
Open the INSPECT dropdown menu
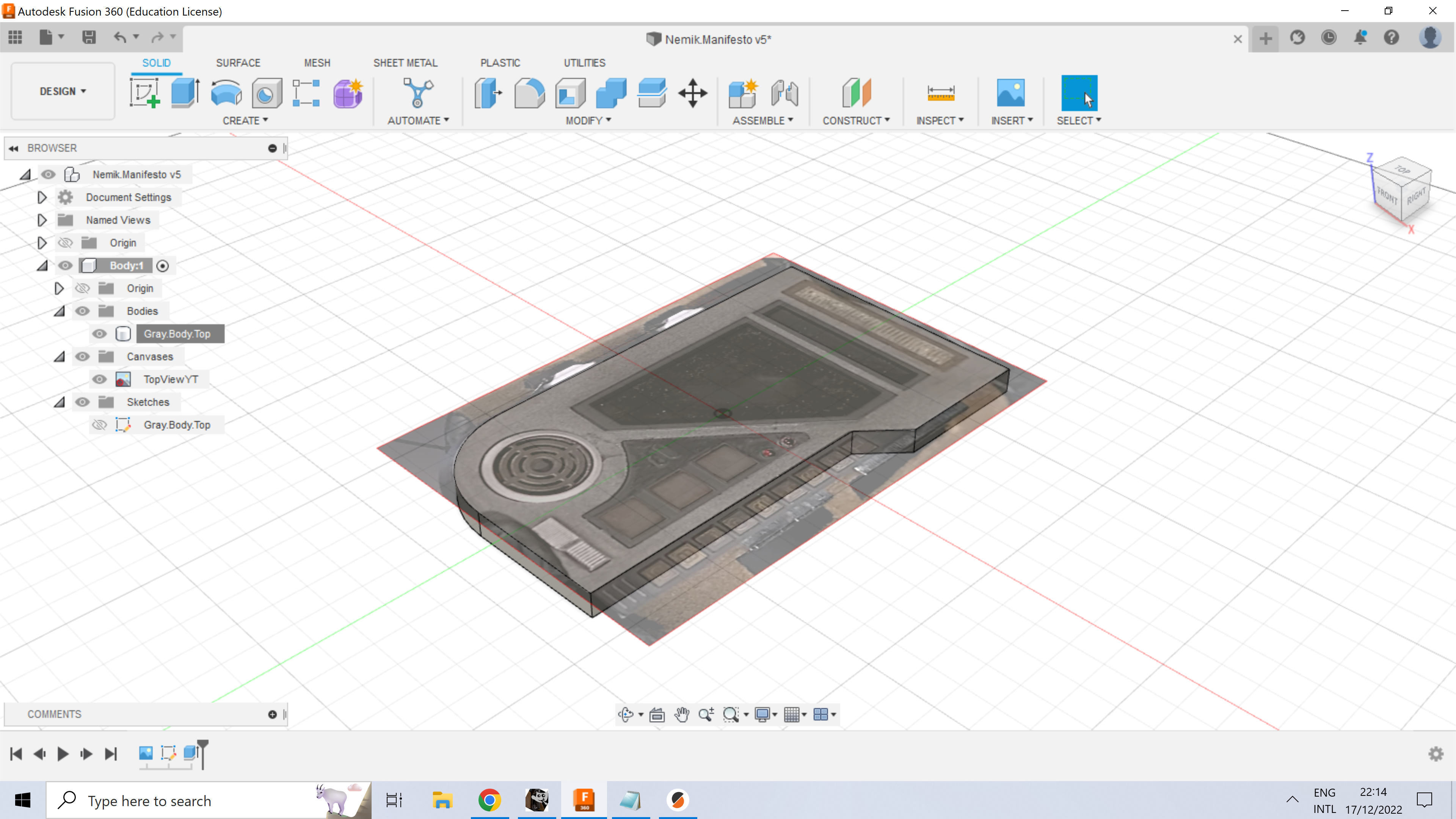[x=940, y=121]
